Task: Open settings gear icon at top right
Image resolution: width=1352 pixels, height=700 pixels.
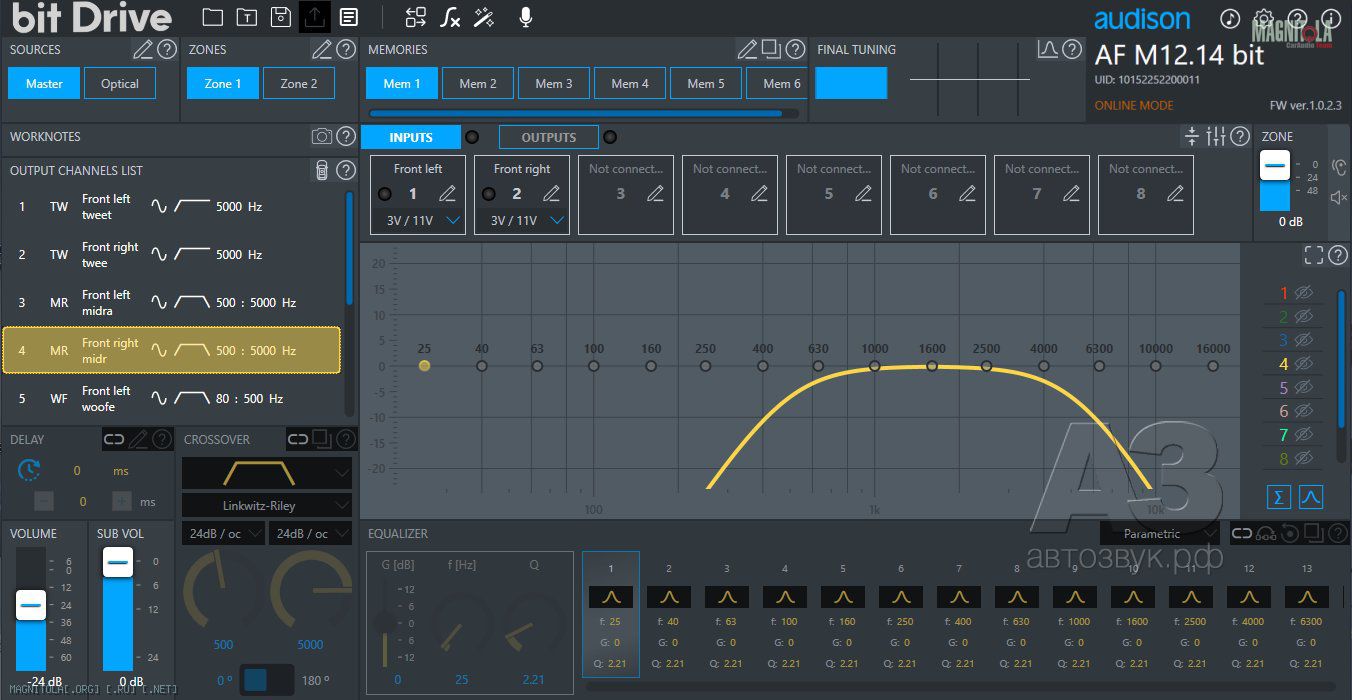Action: pyautogui.click(x=1264, y=19)
